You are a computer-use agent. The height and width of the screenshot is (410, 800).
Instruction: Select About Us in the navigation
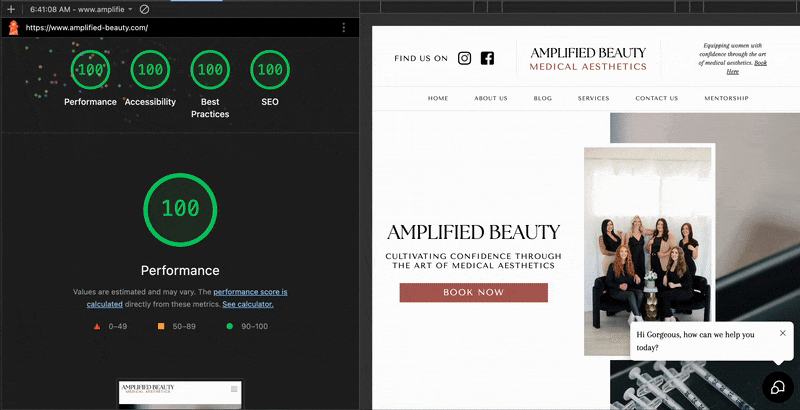[491, 99]
